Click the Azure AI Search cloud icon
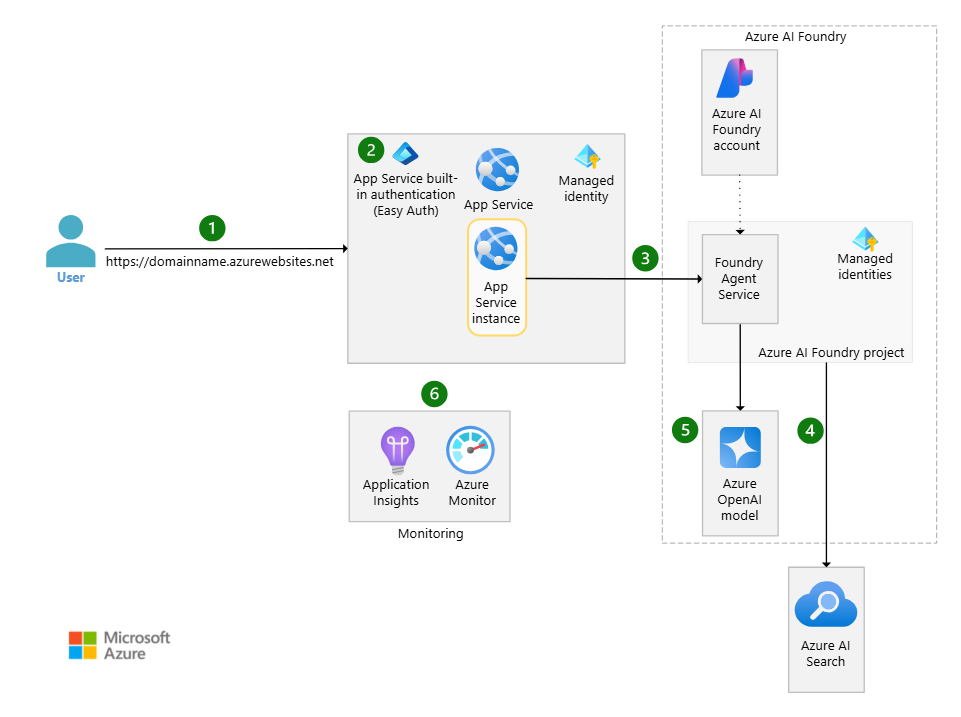Screen dimensions: 961x717 point(826,604)
